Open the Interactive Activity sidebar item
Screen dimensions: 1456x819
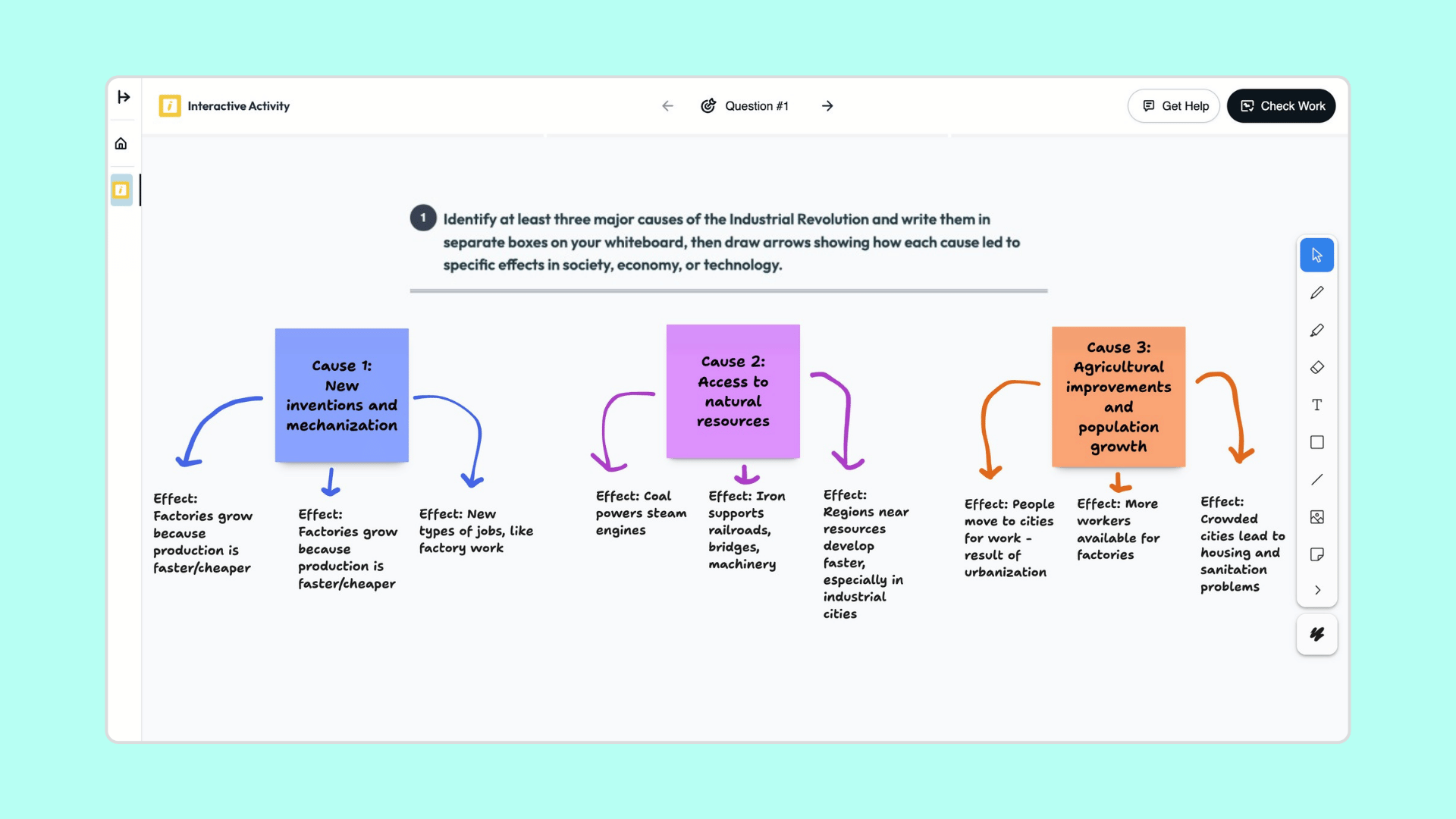click(x=121, y=190)
